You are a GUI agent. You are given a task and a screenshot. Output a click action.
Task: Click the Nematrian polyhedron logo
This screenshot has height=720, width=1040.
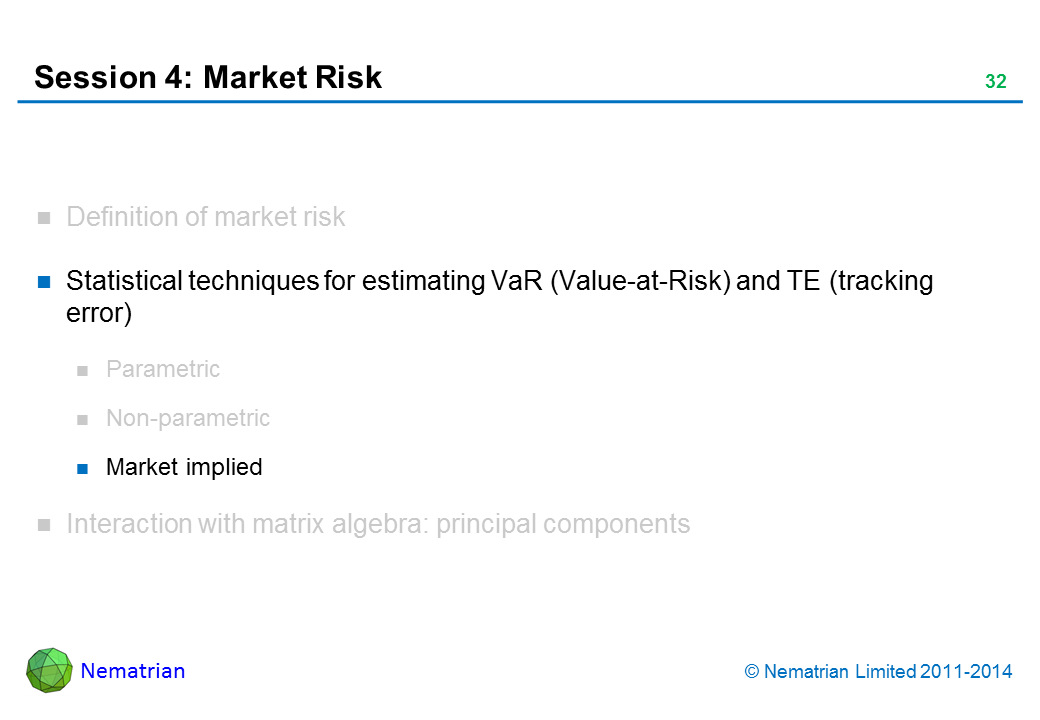click(49, 670)
